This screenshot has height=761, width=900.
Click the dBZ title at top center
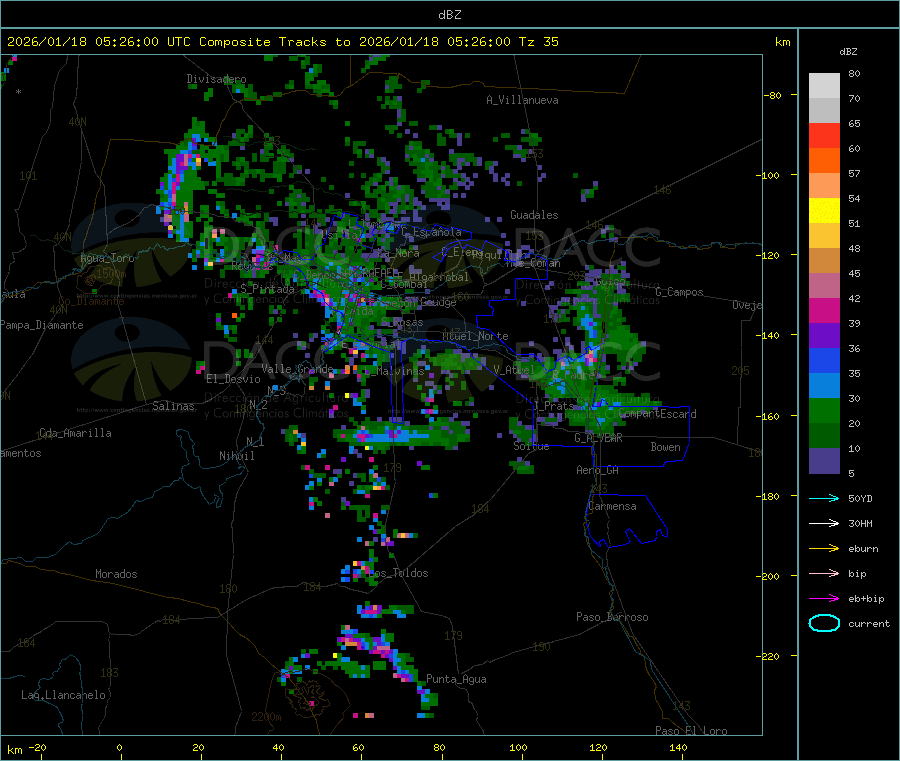point(449,15)
